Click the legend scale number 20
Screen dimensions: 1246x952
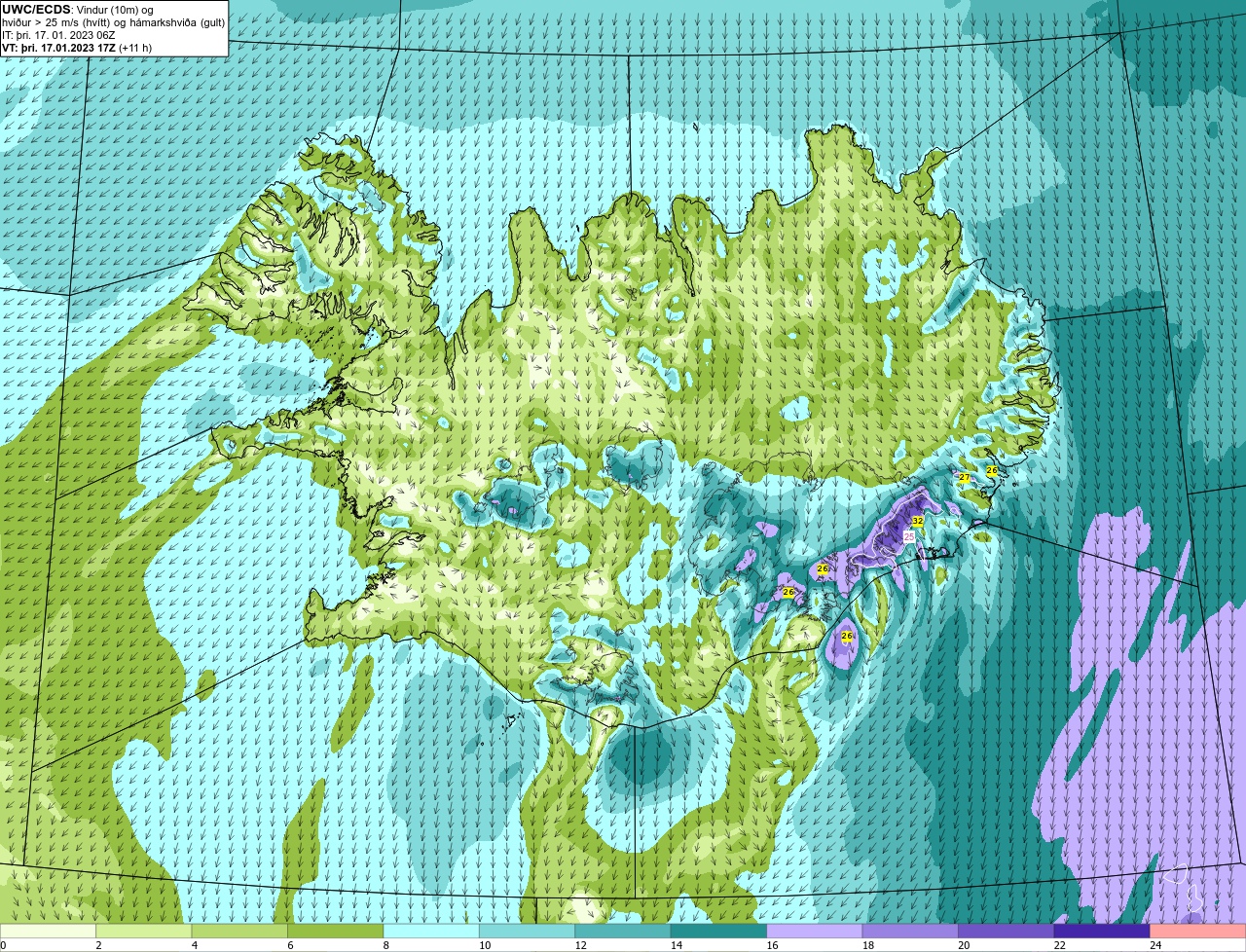(x=963, y=945)
